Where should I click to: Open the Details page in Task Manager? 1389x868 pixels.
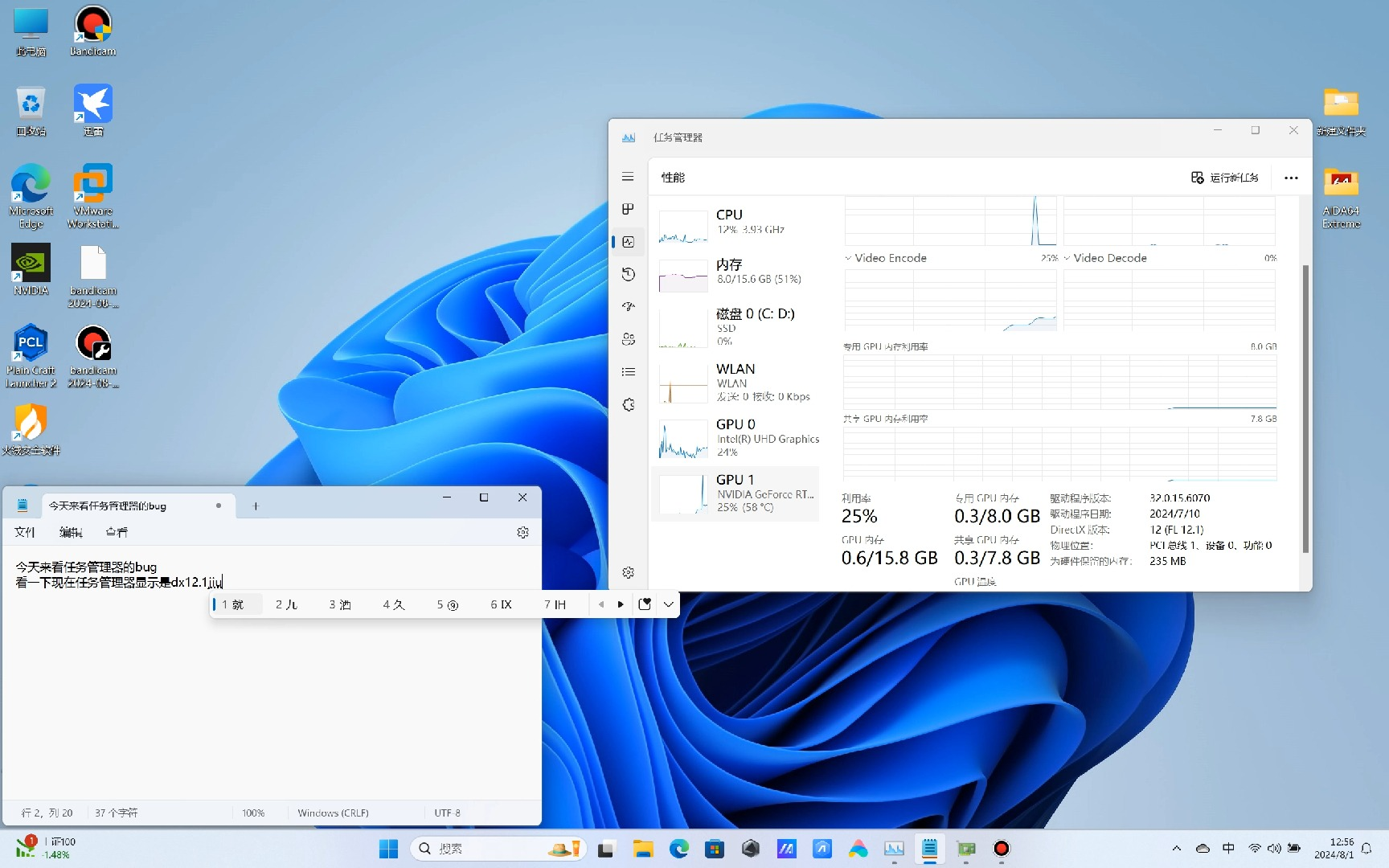tap(628, 371)
